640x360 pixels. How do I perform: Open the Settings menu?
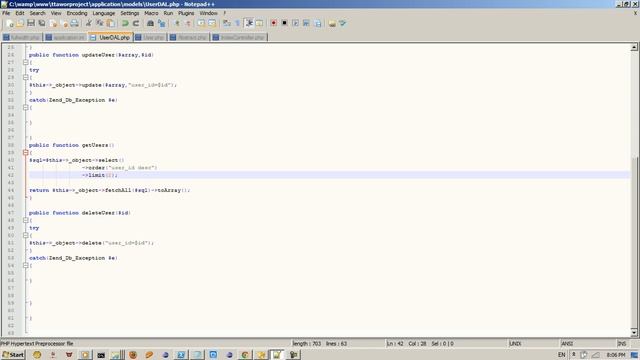(x=129, y=13)
